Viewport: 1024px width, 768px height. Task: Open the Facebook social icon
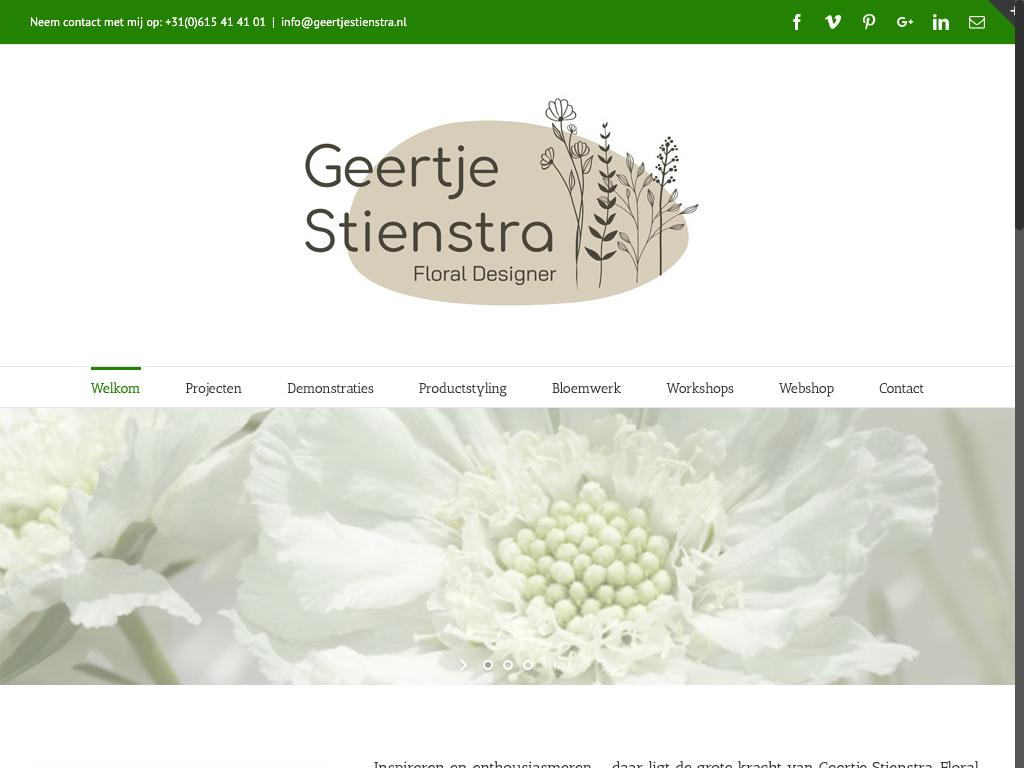click(x=797, y=22)
